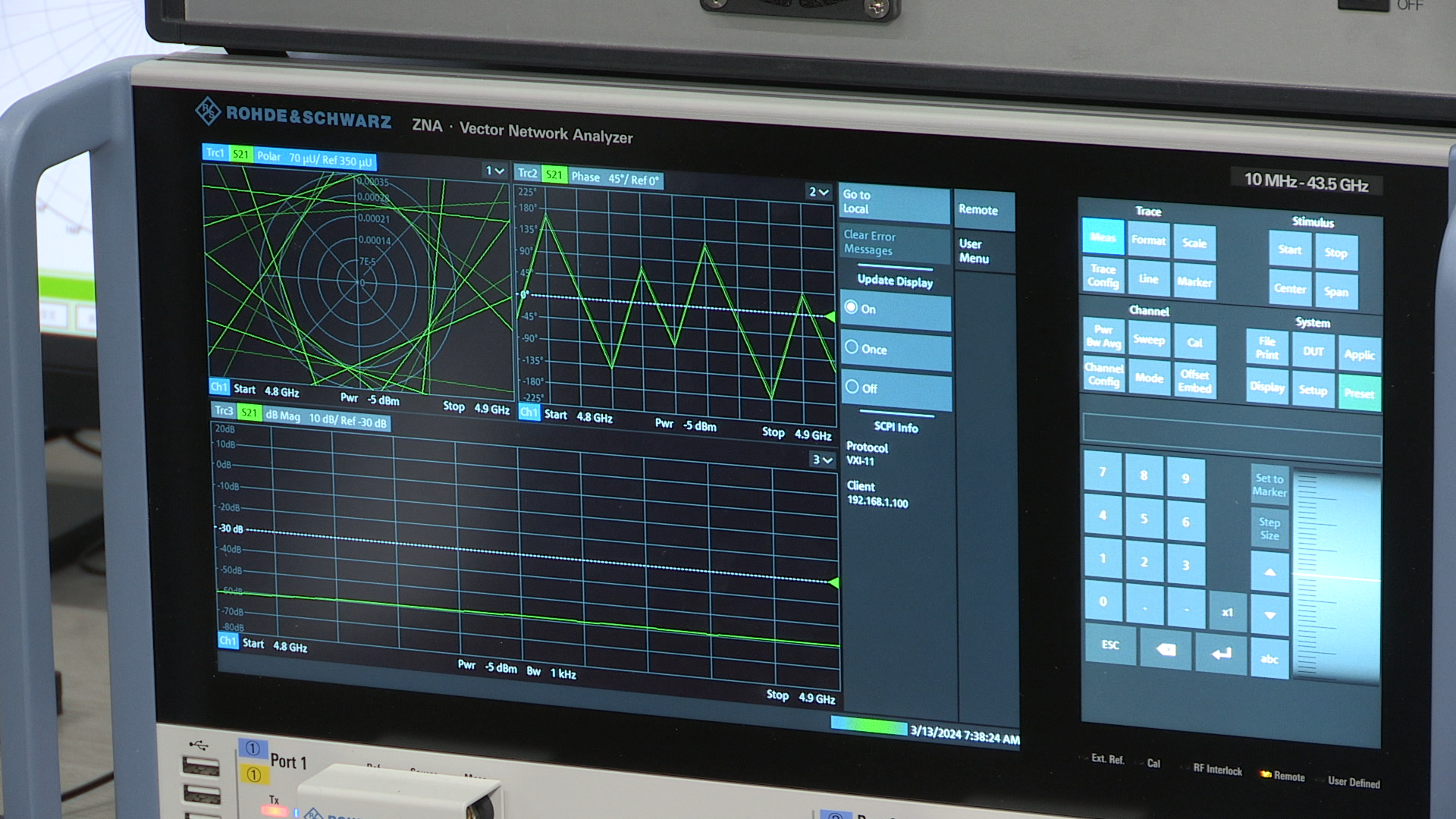Tap the Ch1 label under dB Mag diagram
The height and width of the screenshot is (819, 1456).
coord(227,641)
